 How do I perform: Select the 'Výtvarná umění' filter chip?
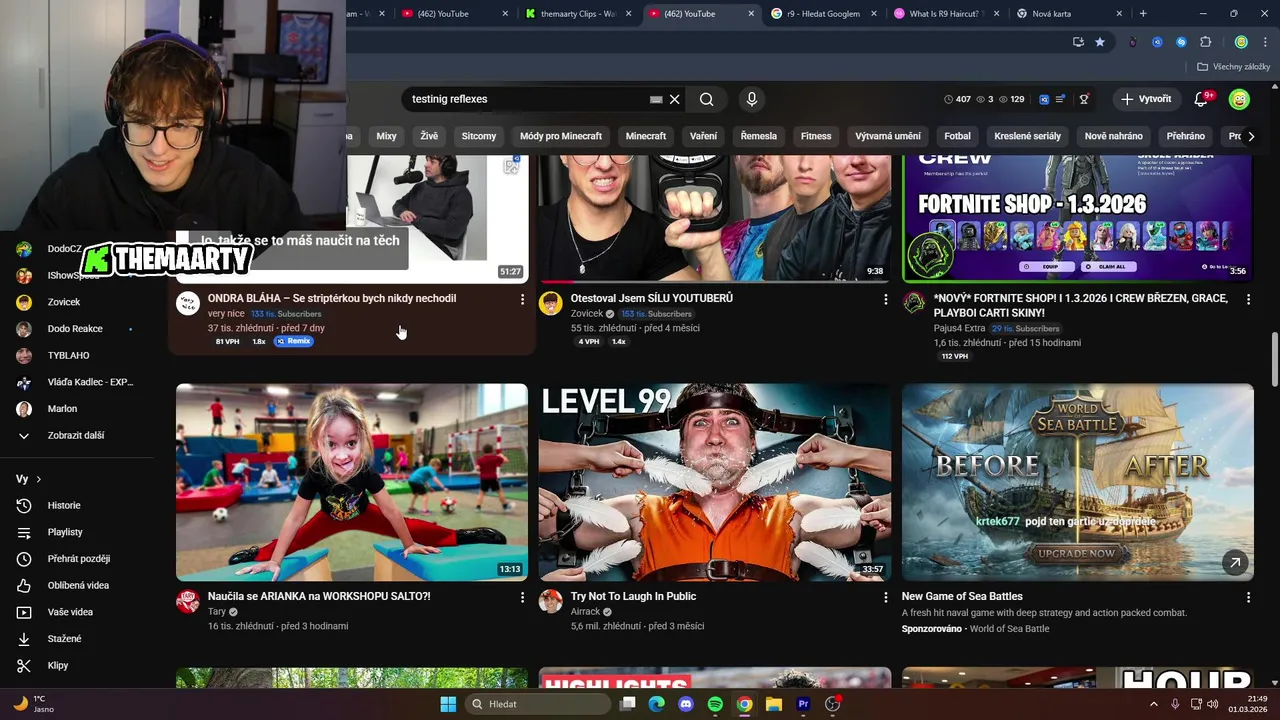click(888, 136)
